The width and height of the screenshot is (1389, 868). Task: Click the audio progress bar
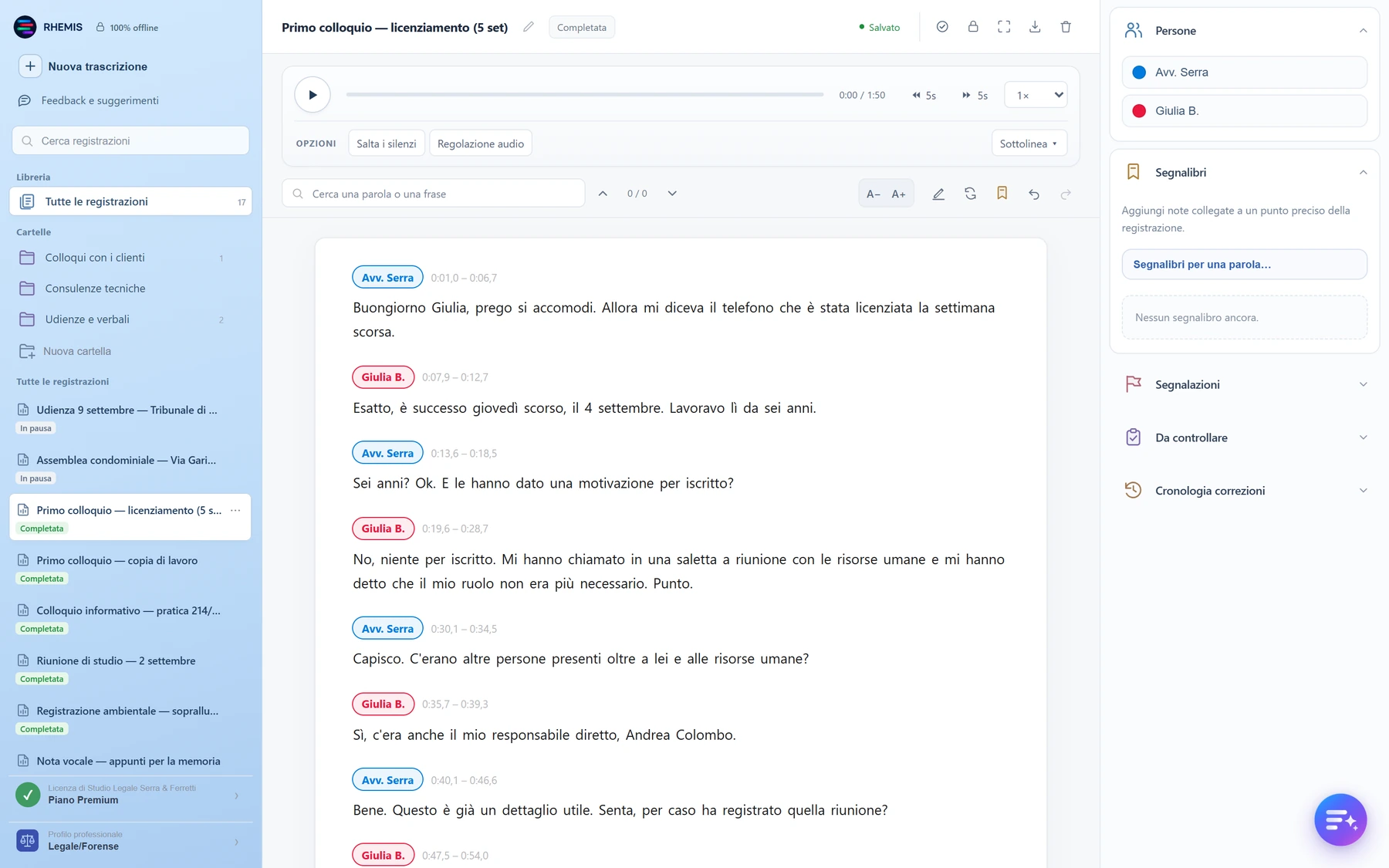tap(585, 95)
